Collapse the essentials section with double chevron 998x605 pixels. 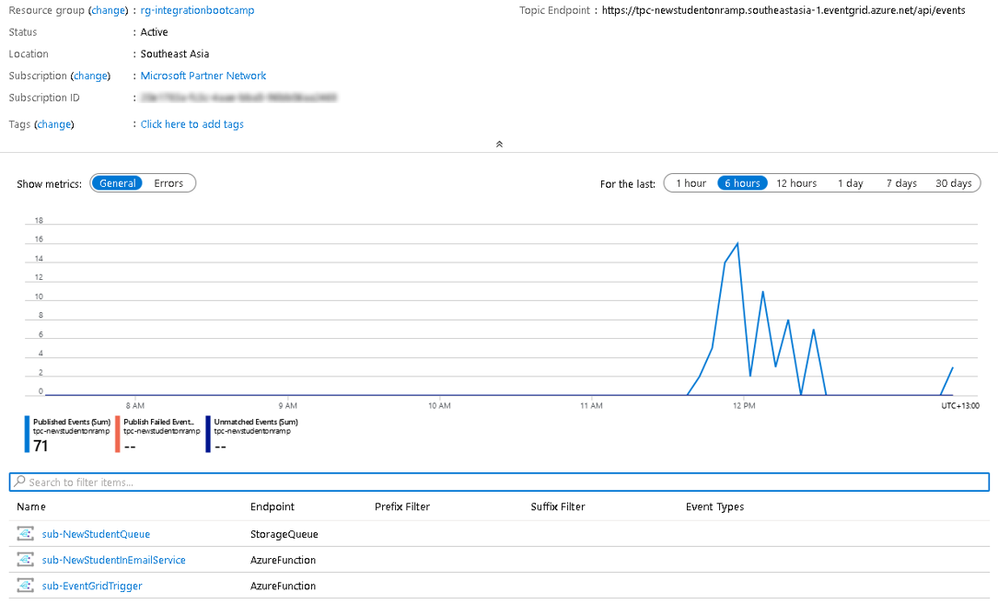click(x=499, y=144)
